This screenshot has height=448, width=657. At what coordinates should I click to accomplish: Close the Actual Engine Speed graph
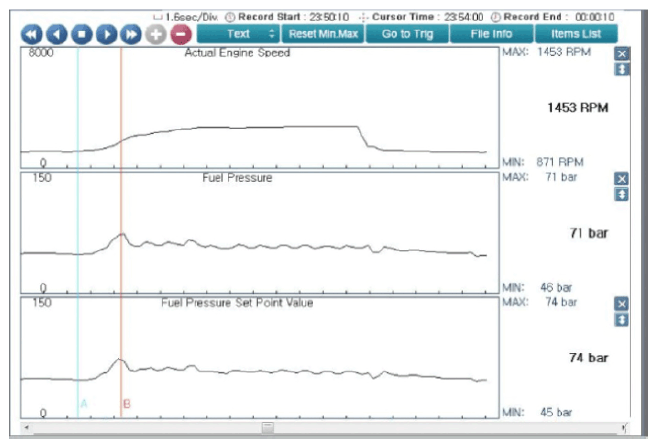click(621, 53)
